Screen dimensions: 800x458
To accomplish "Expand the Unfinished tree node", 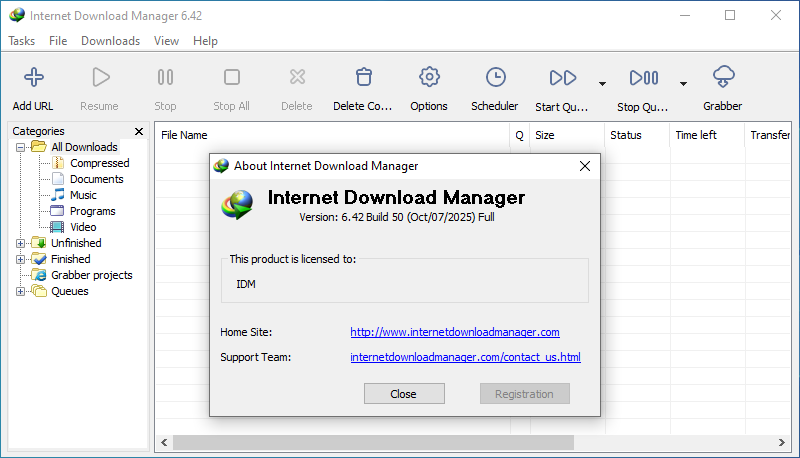I will pyautogui.click(x=20, y=243).
